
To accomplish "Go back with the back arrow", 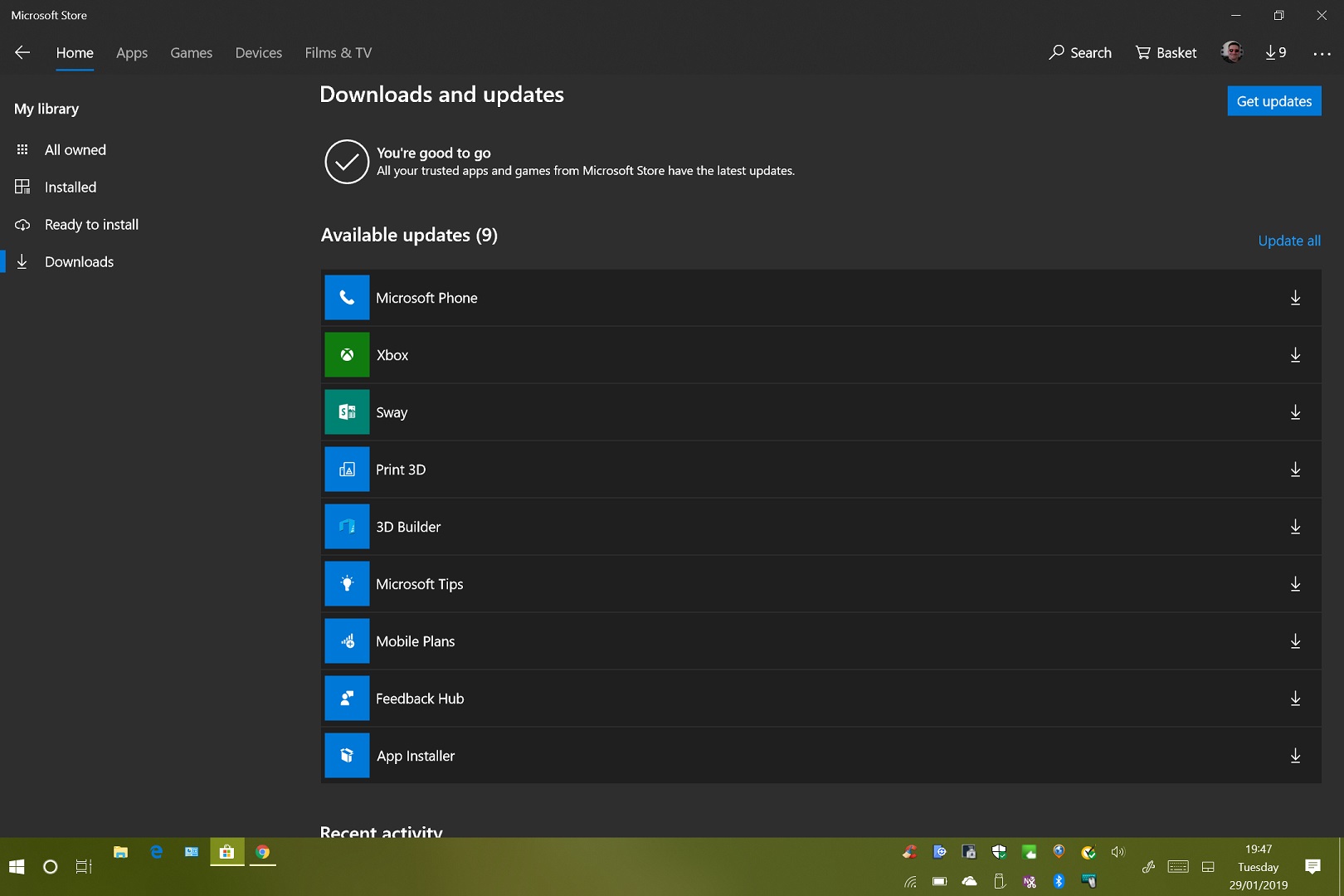I will point(22,52).
